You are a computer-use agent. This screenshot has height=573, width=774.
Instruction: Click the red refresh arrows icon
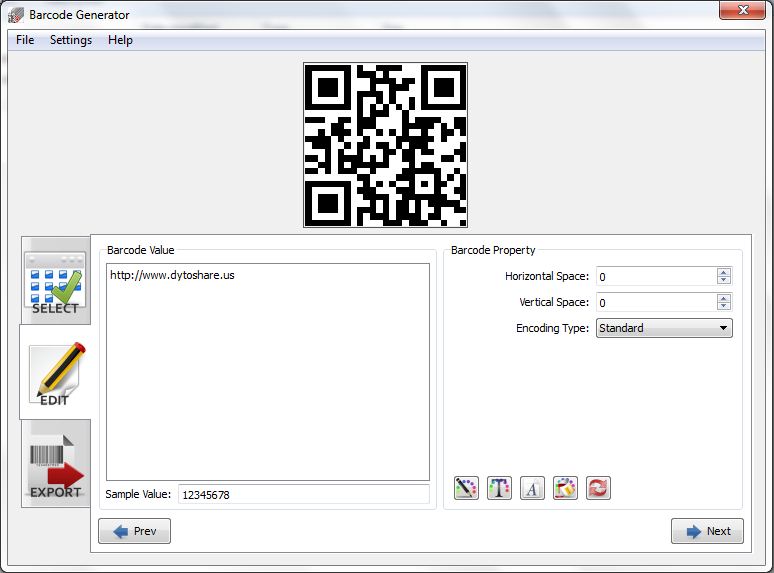tap(598, 488)
